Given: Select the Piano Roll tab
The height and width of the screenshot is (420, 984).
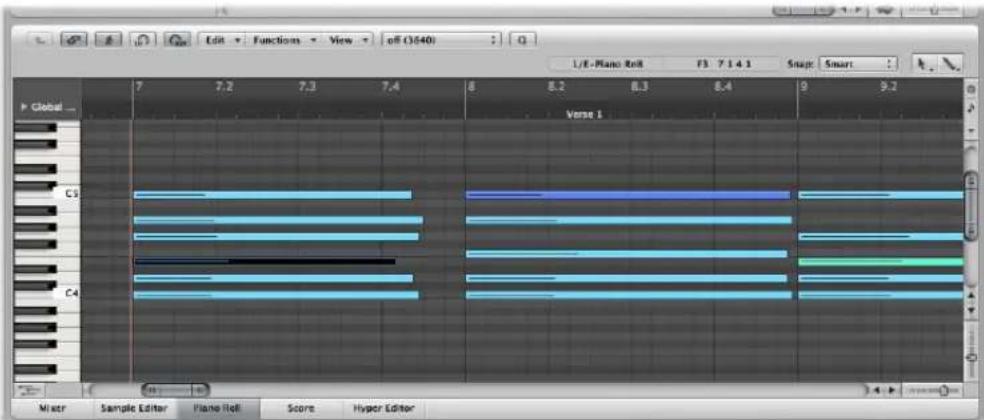Looking at the screenshot, I should [x=217, y=408].
